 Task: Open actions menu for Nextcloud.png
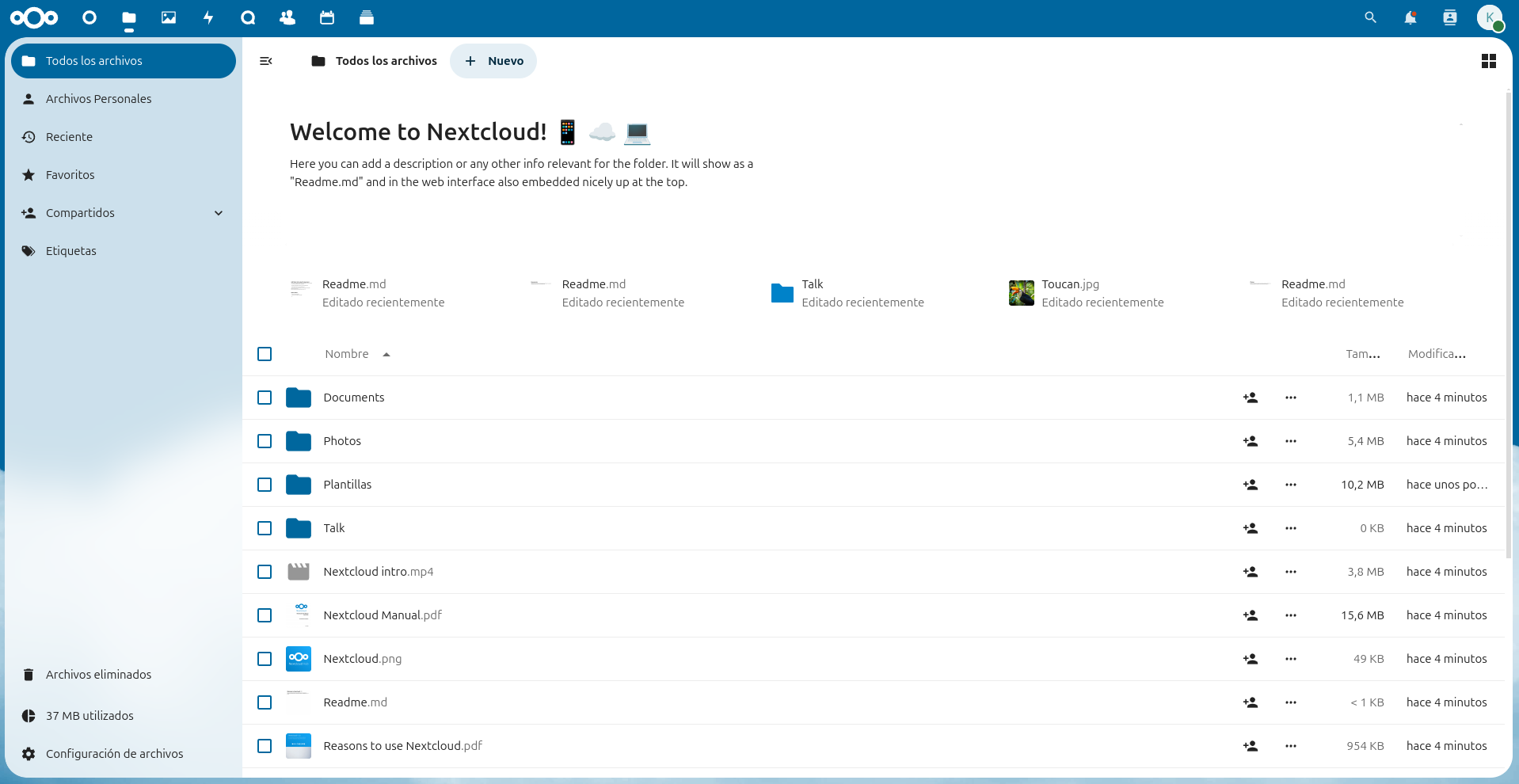pyautogui.click(x=1291, y=659)
